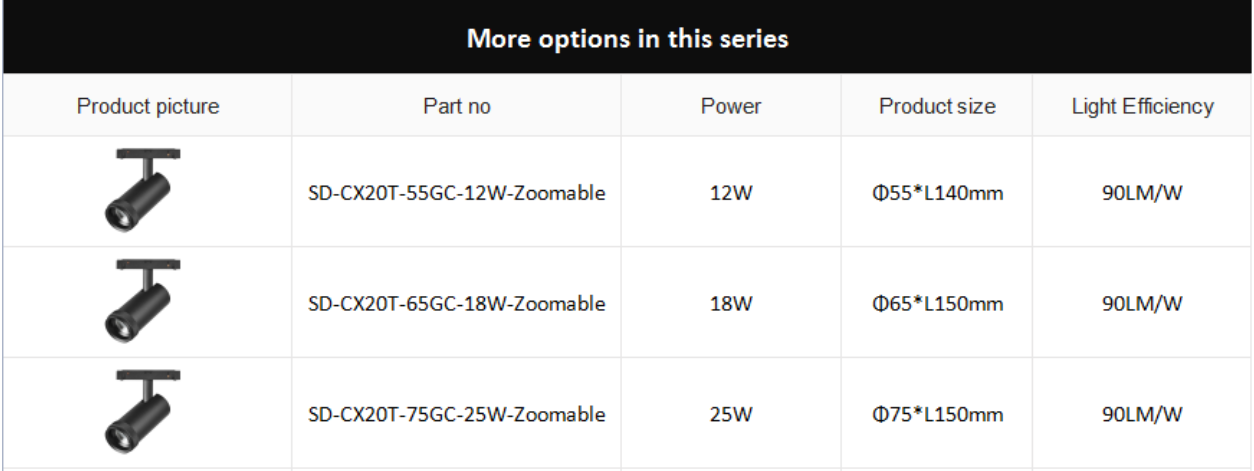This screenshot has width=1254, height=471.
Task: Select the 12W power cell
Action: (731, 193)
